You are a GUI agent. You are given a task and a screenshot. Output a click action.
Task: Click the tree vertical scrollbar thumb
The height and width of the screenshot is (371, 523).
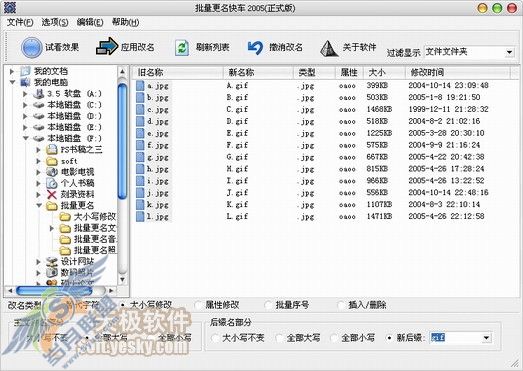point(122,141)
